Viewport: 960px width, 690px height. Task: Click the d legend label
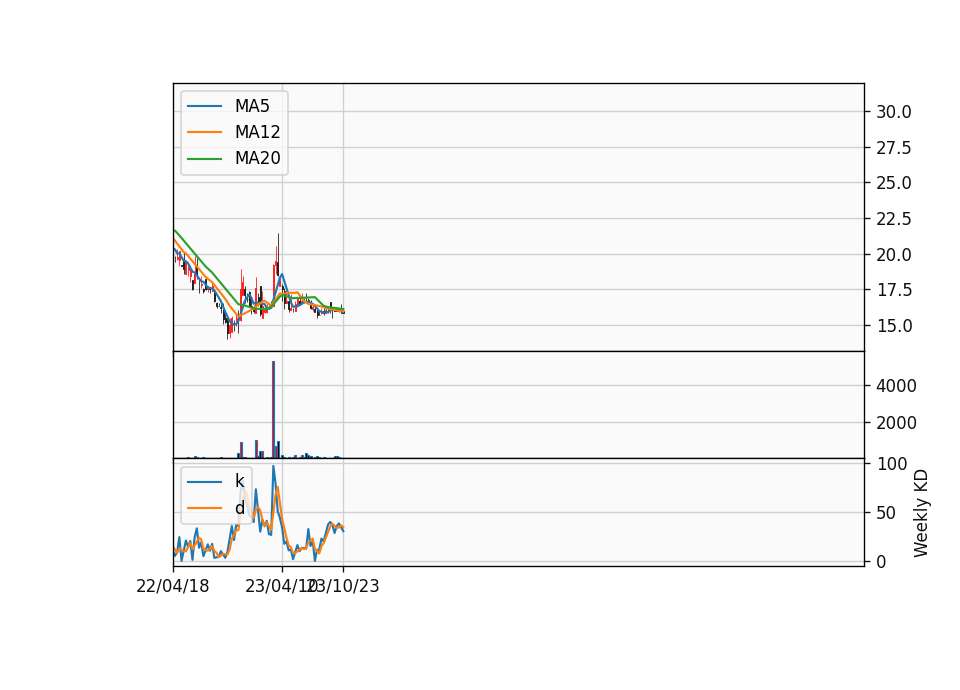tap(239, 508)
